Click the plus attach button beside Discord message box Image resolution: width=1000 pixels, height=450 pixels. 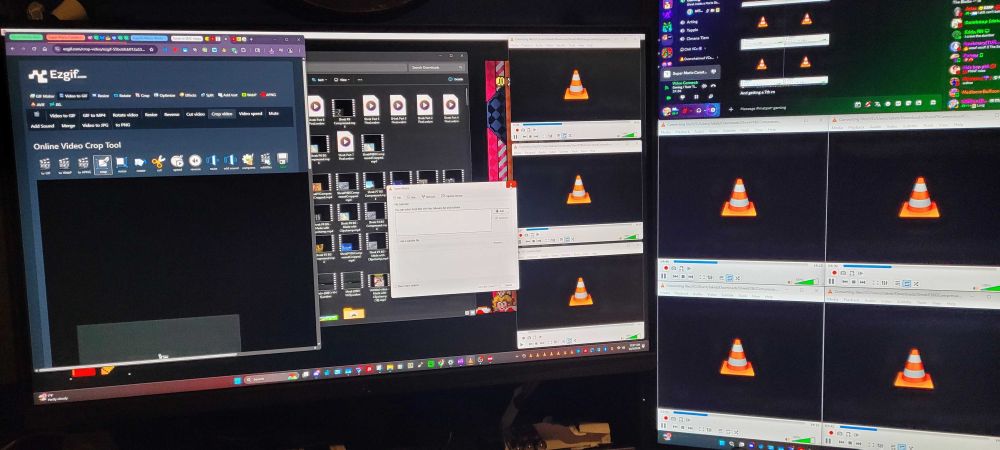731,109
